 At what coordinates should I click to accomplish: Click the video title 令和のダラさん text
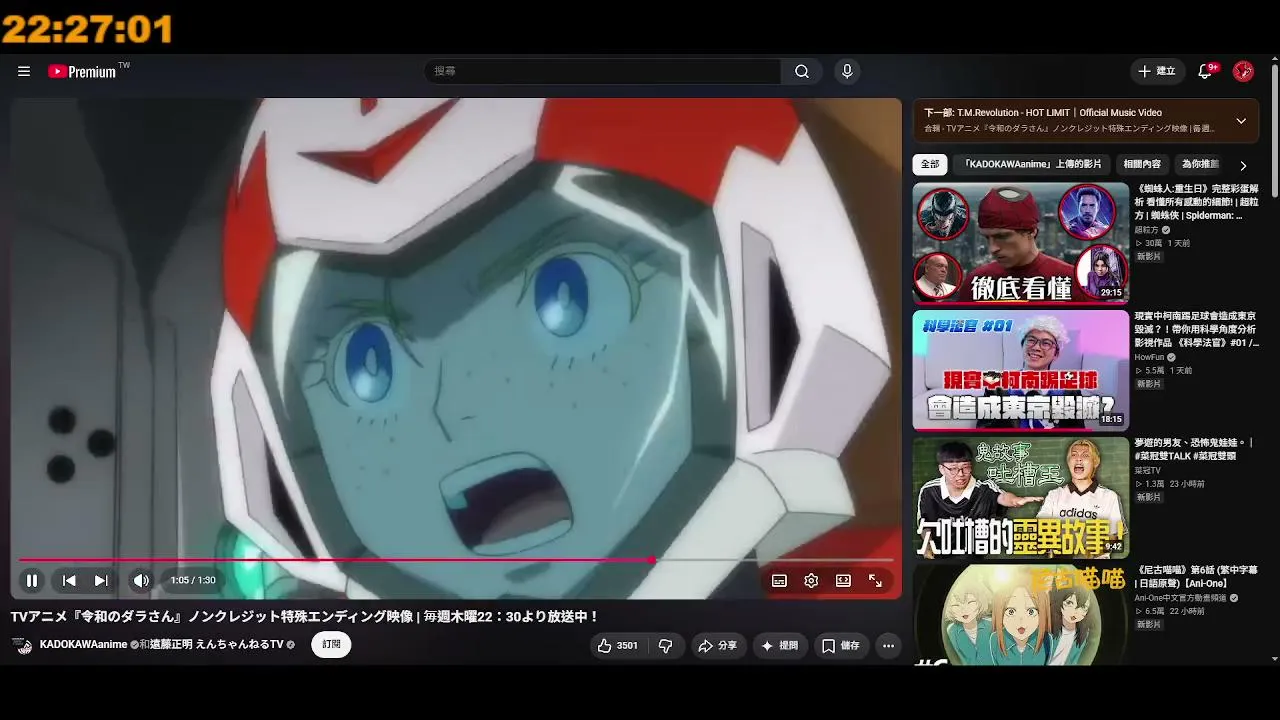click(x=305, y=617)
